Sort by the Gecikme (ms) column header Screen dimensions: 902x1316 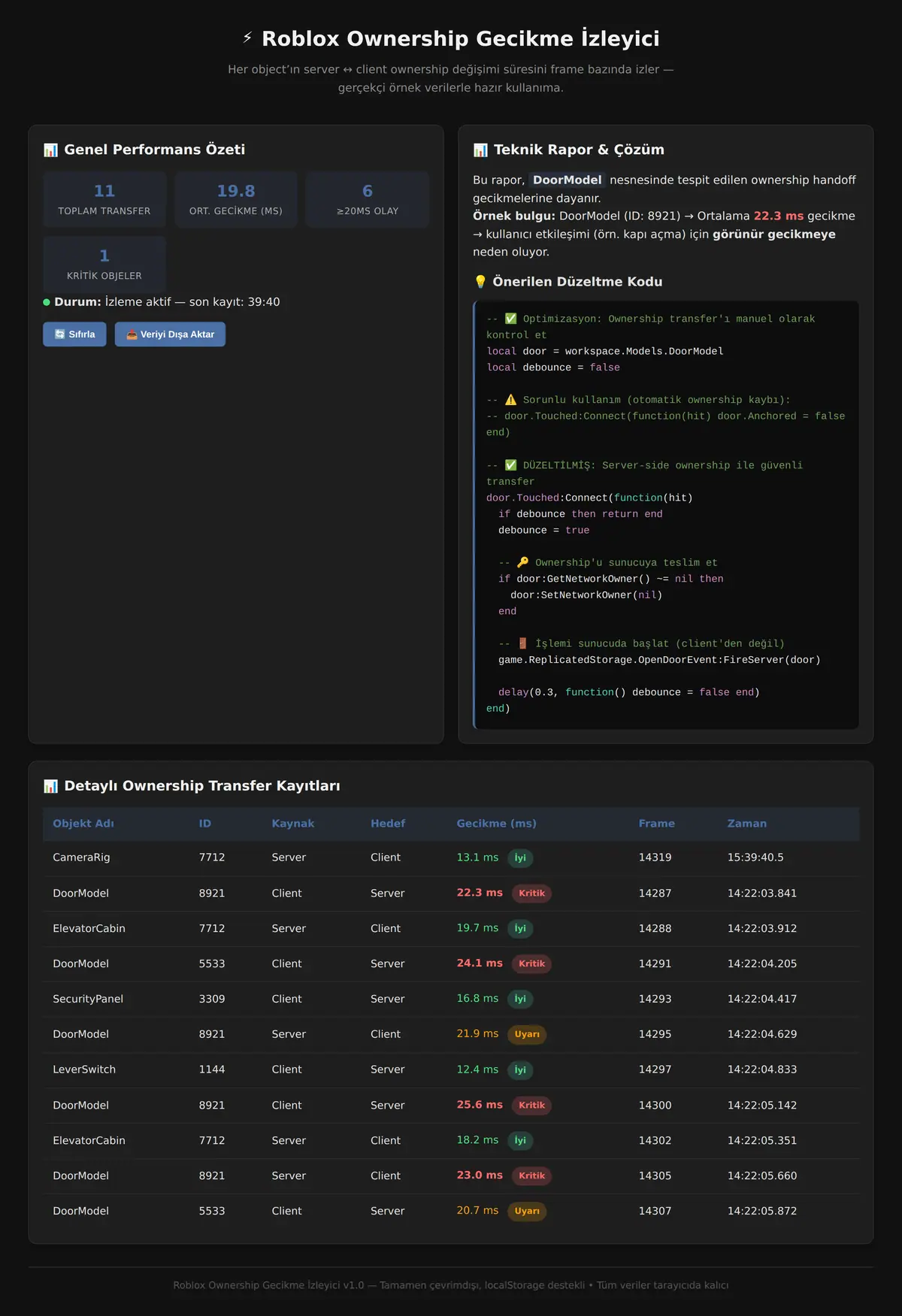496,824
